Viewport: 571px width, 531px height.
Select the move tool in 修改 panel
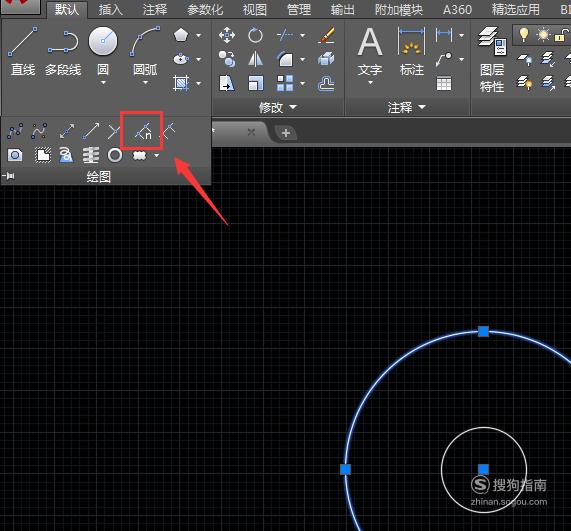point(227,35)
